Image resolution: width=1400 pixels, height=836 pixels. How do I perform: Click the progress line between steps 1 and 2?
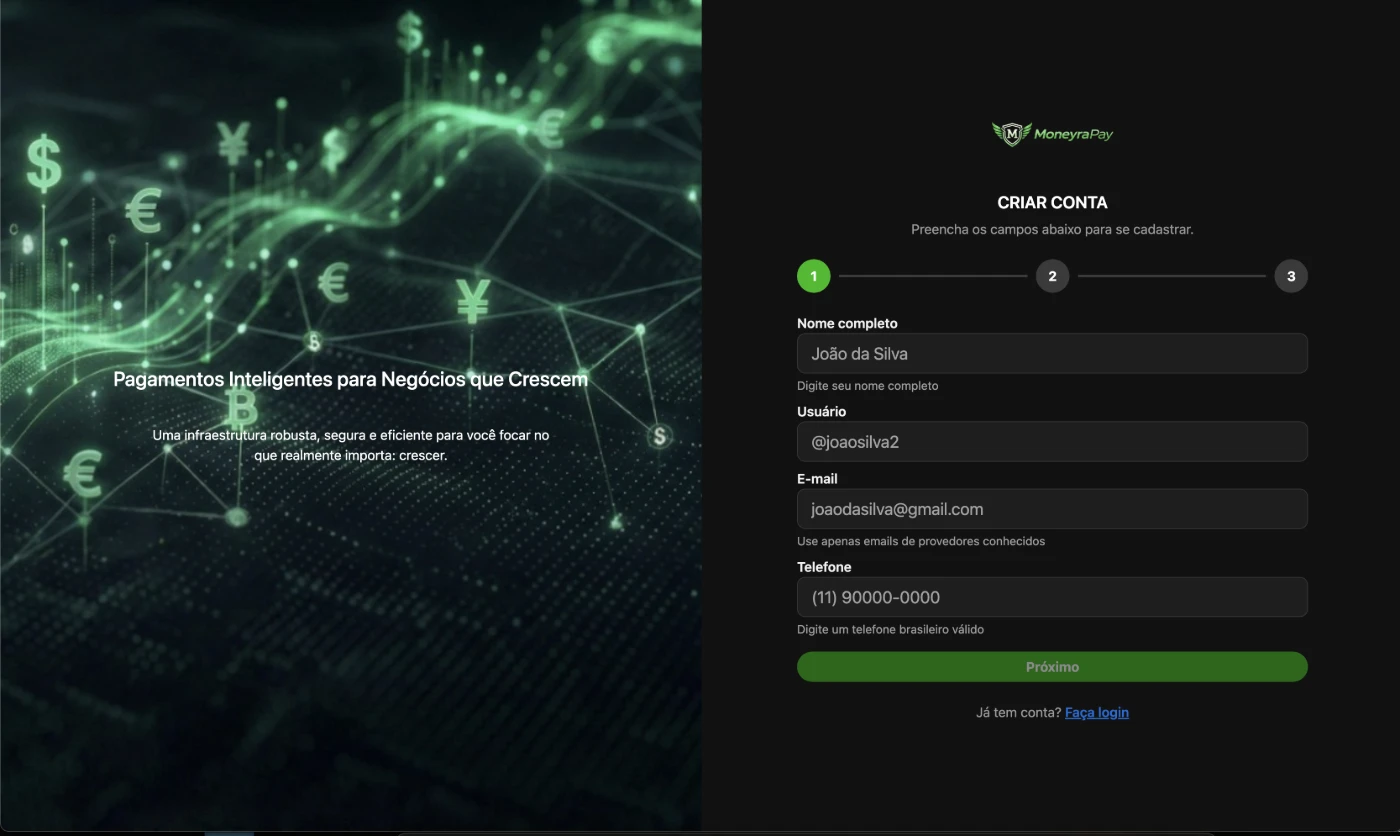tap(932, 276)
